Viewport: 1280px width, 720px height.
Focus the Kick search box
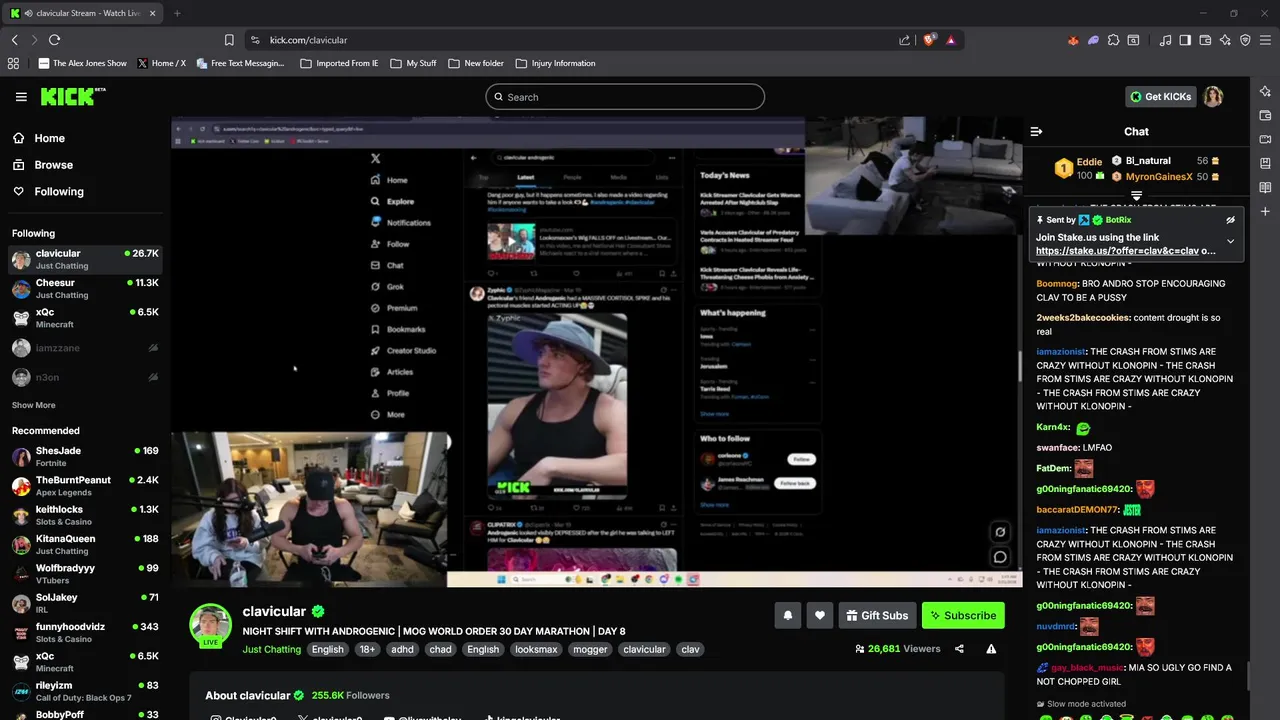(625, 97)
